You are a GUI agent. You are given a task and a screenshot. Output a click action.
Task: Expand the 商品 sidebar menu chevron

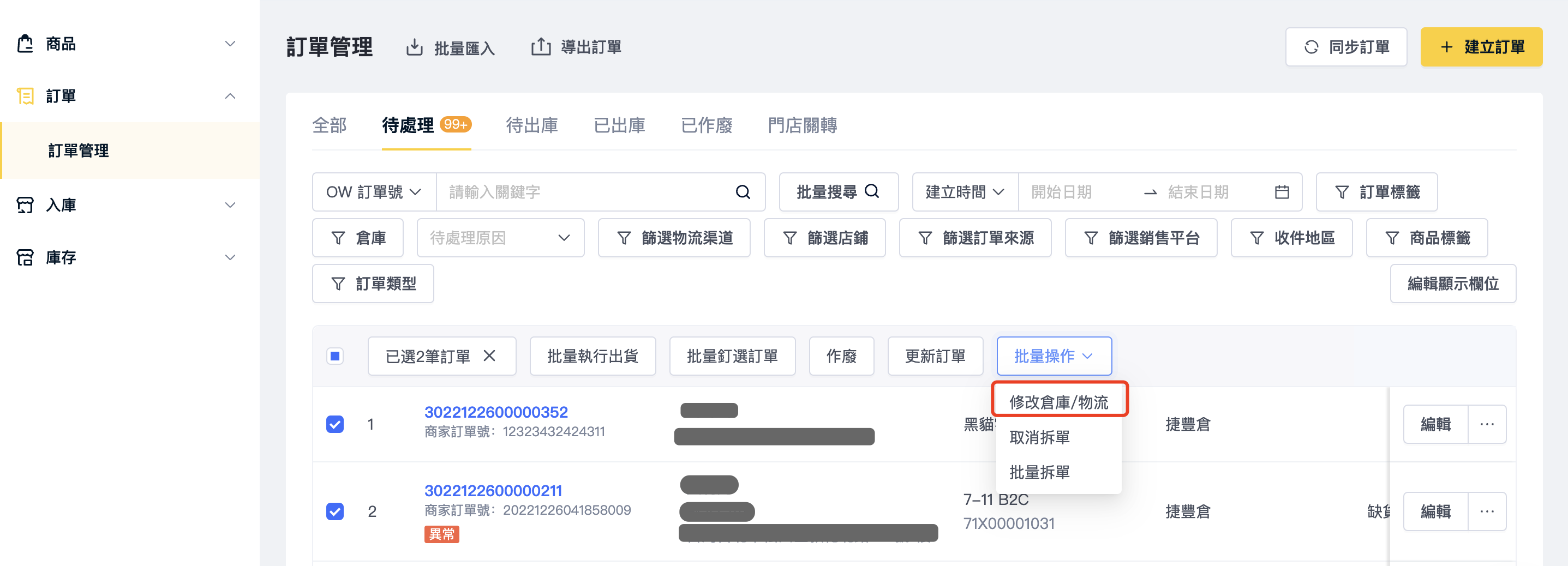[230, 44]
